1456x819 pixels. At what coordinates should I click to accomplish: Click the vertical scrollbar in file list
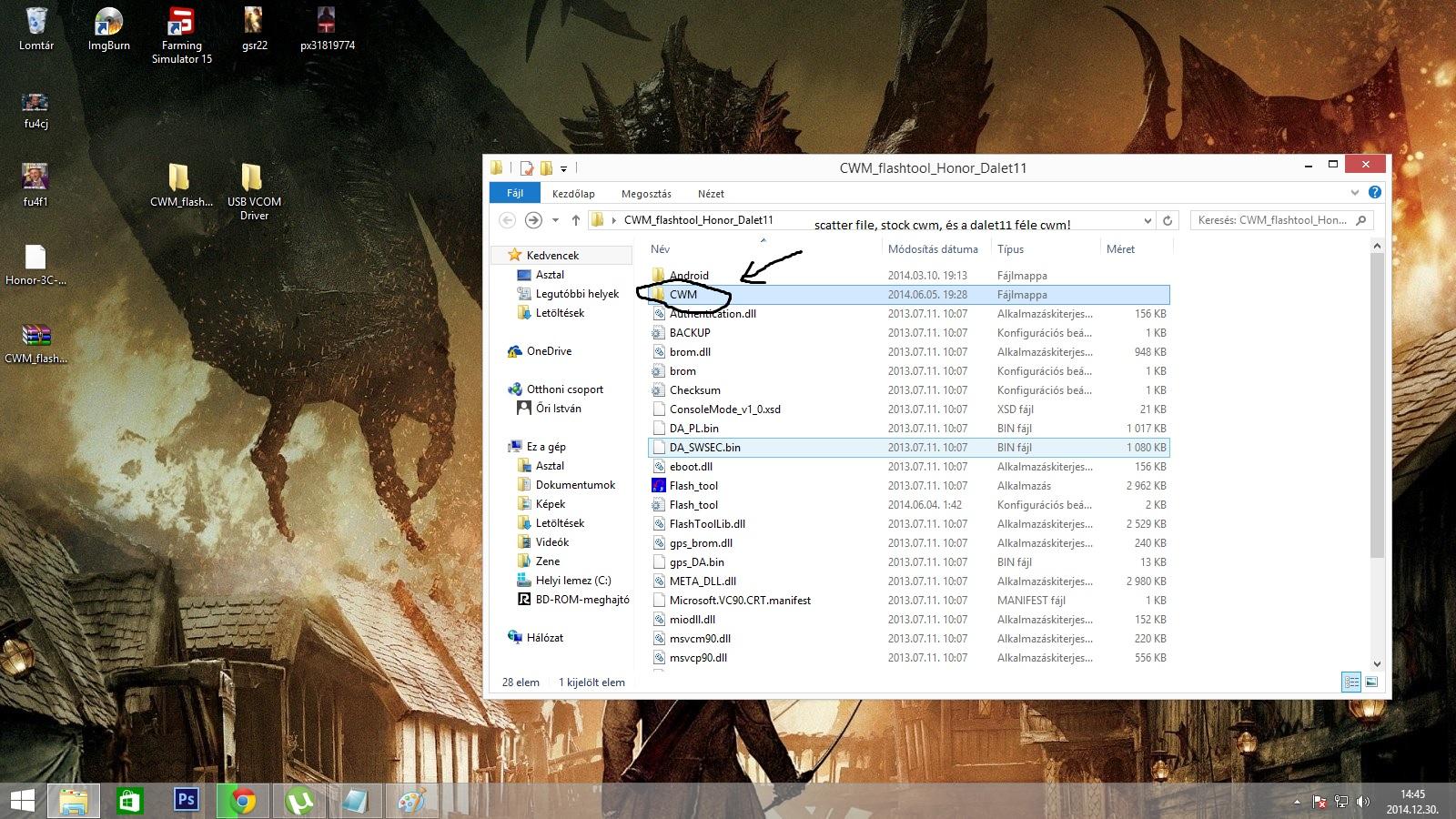coord(1376,404)
